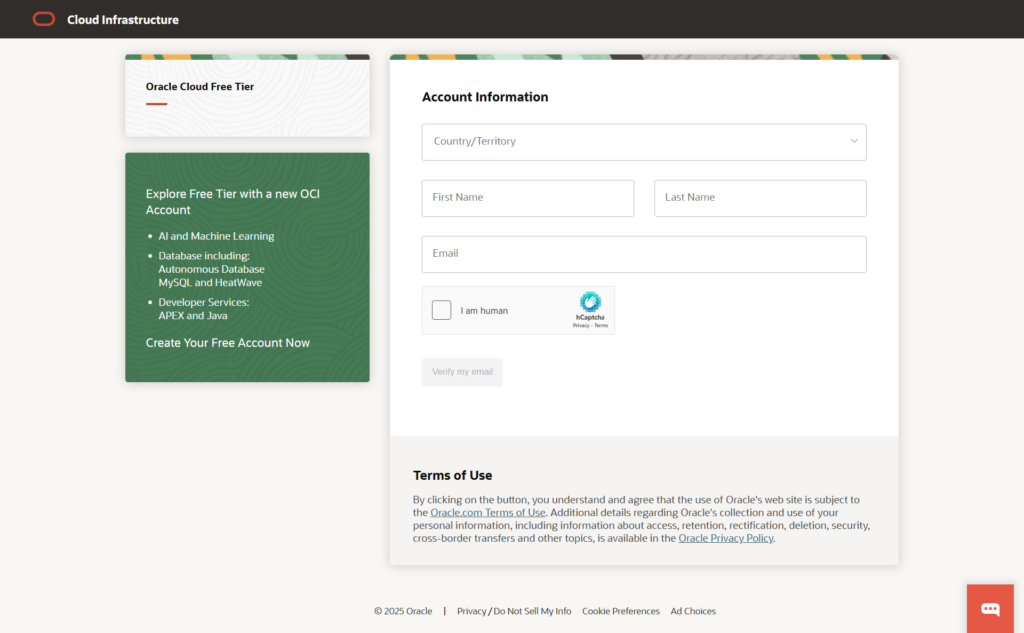Select the Last Name input box

coord(760,198)
